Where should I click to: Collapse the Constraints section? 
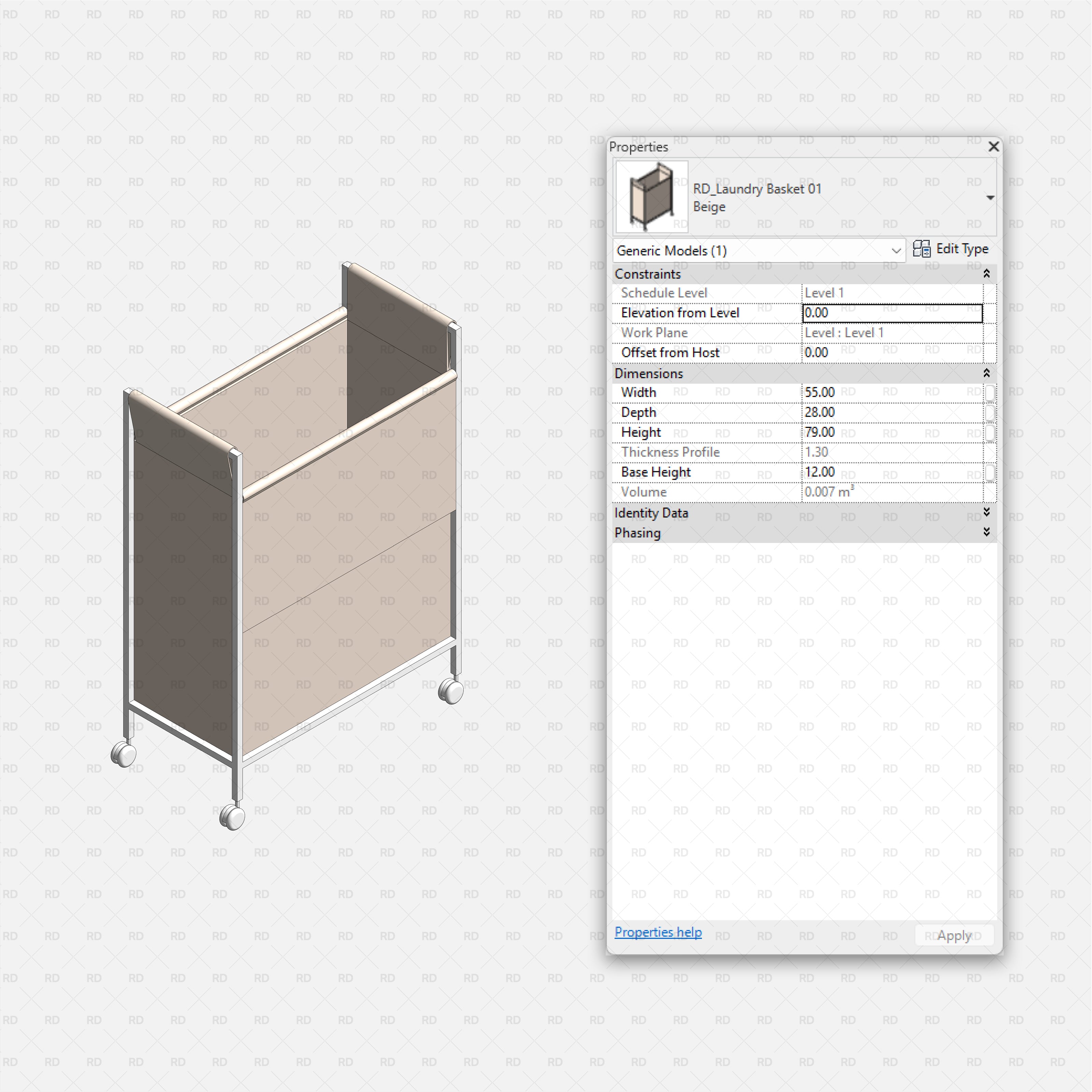pos(986,274)
